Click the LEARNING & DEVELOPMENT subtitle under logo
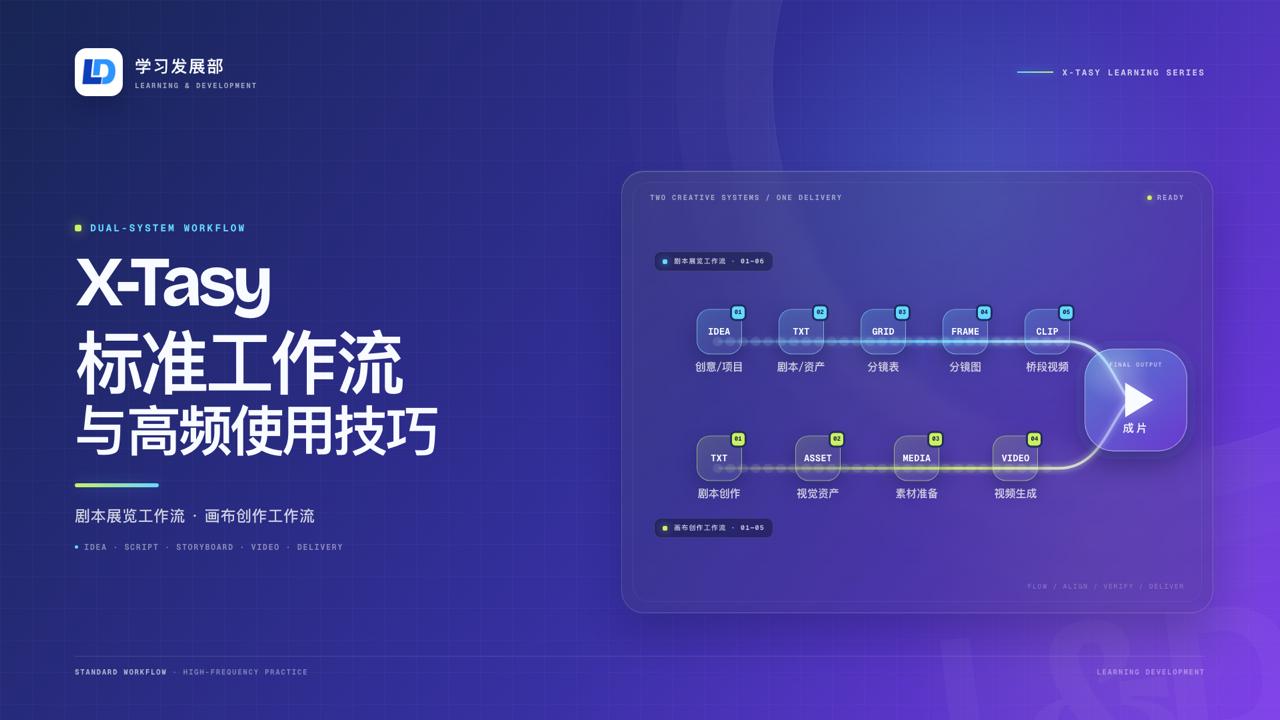The width and height of the screenshot is (1280, 720). (x=196, y=86)
